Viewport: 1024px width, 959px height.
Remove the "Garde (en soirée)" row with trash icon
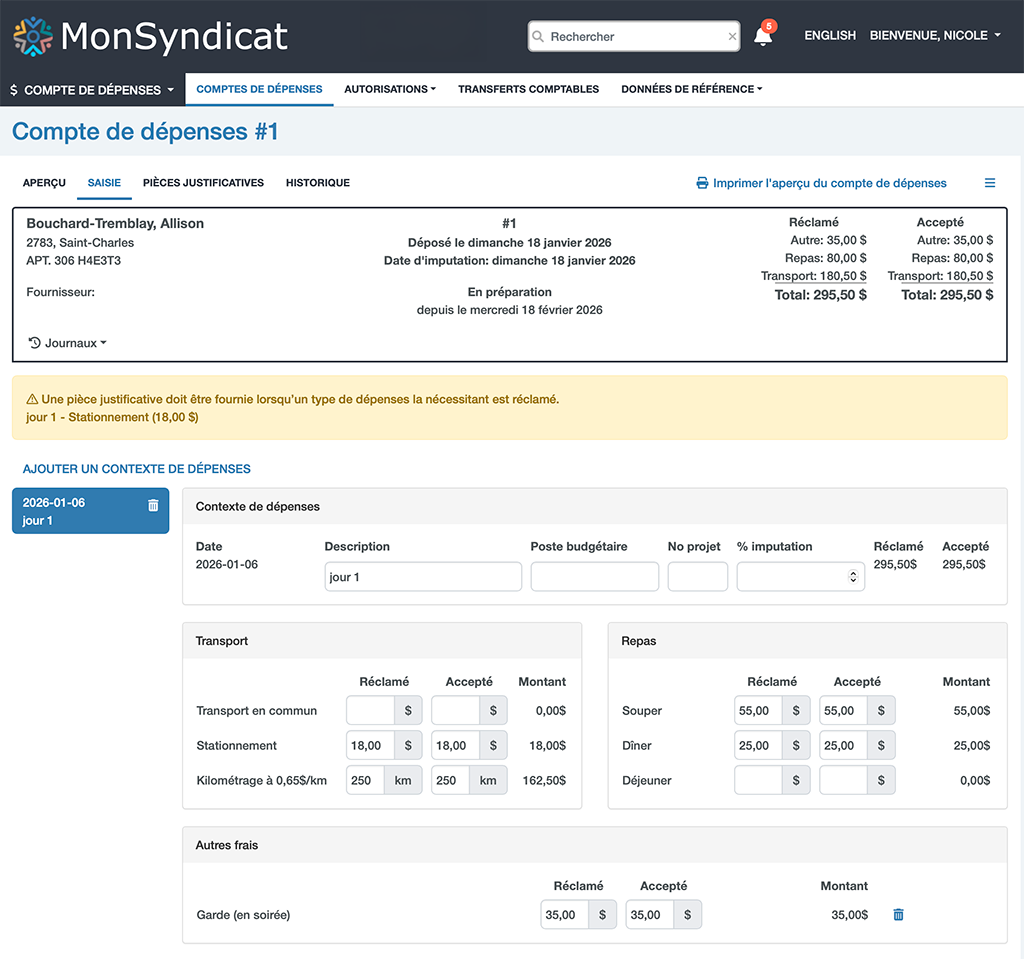[x=897, y=914]
